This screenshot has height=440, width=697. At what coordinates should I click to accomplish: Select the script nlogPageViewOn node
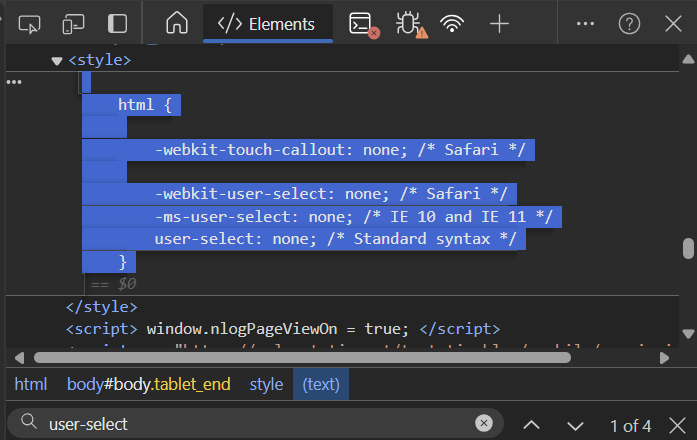pos(283,329)
